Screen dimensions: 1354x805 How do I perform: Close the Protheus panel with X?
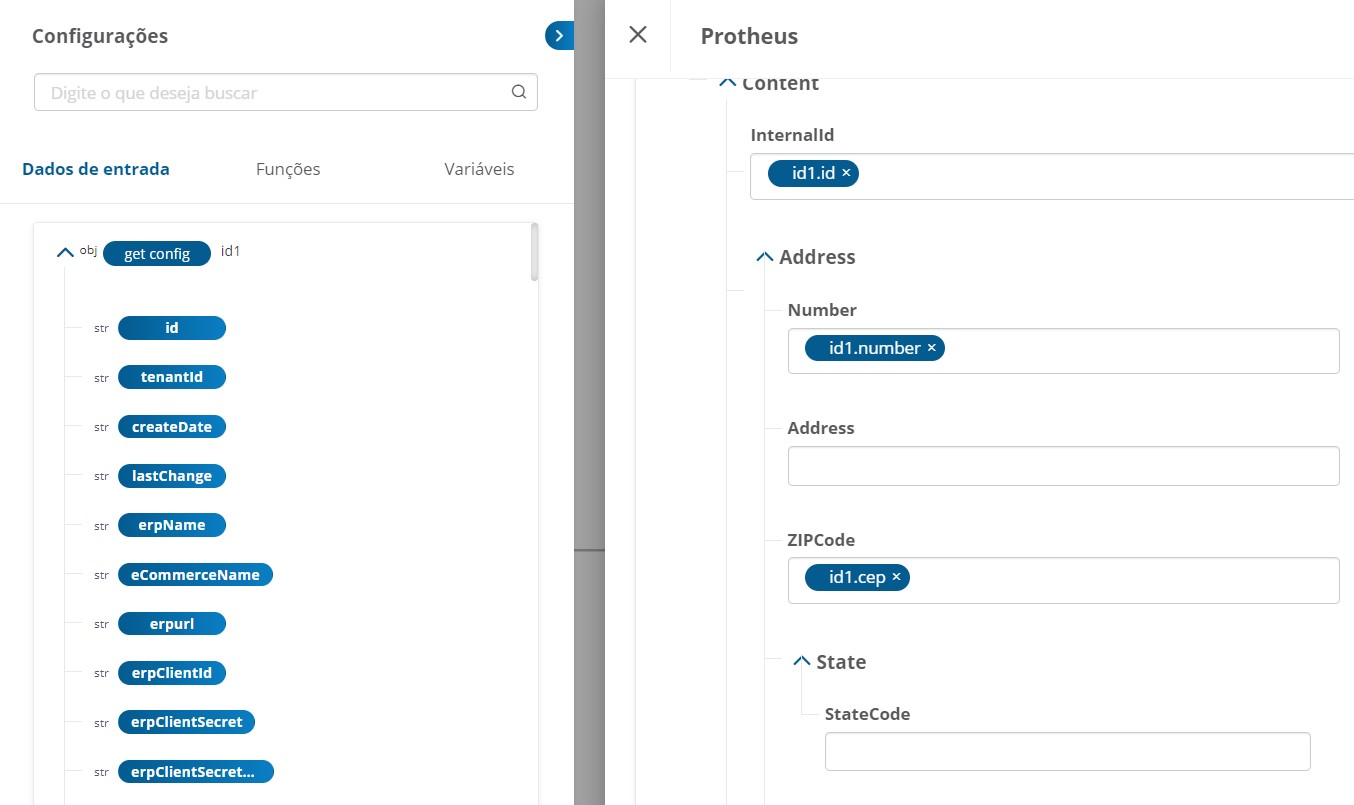tap(638, 35)
